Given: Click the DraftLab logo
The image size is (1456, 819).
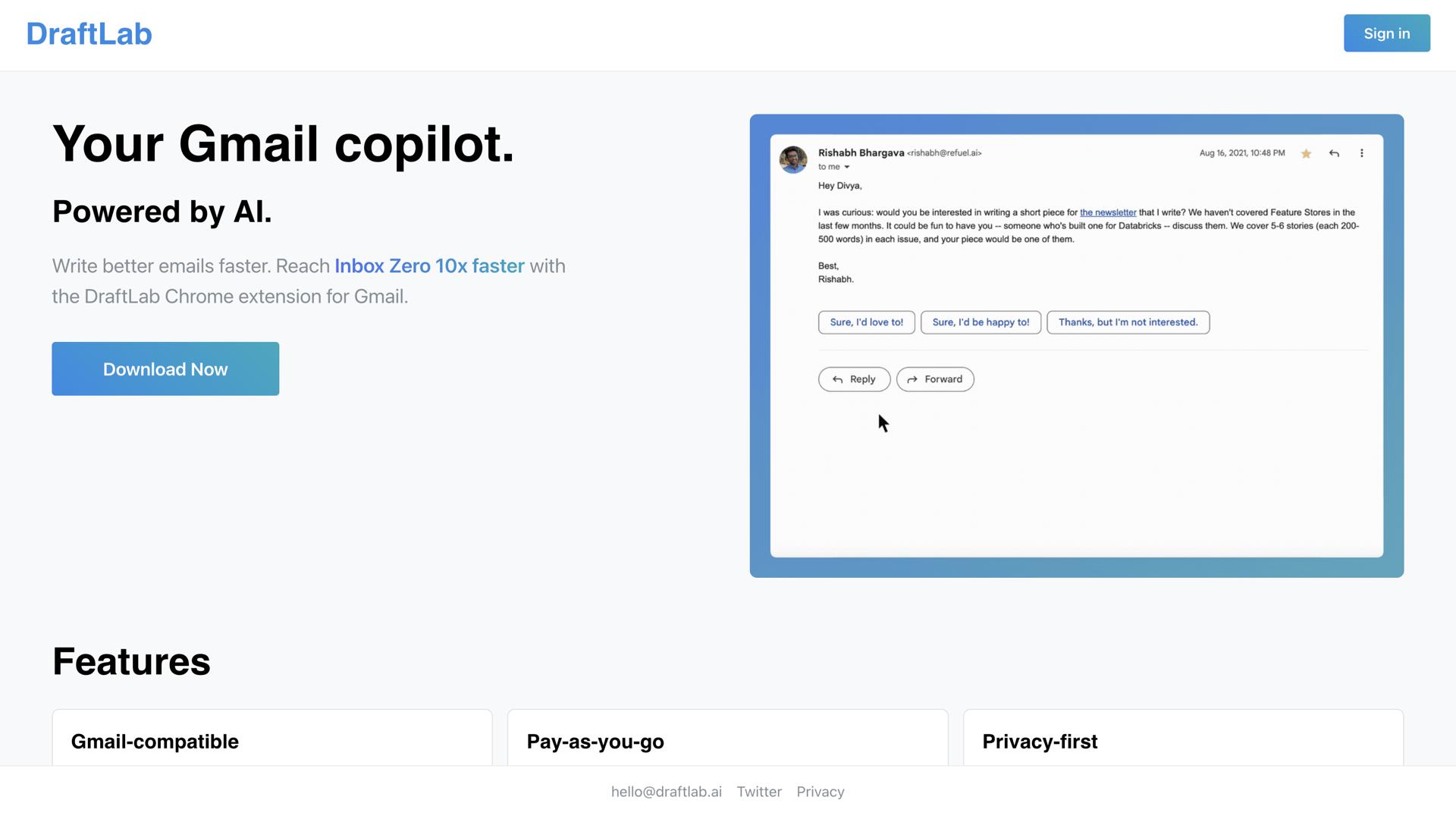Looking at the screenshot, I should tap(89, 34).
